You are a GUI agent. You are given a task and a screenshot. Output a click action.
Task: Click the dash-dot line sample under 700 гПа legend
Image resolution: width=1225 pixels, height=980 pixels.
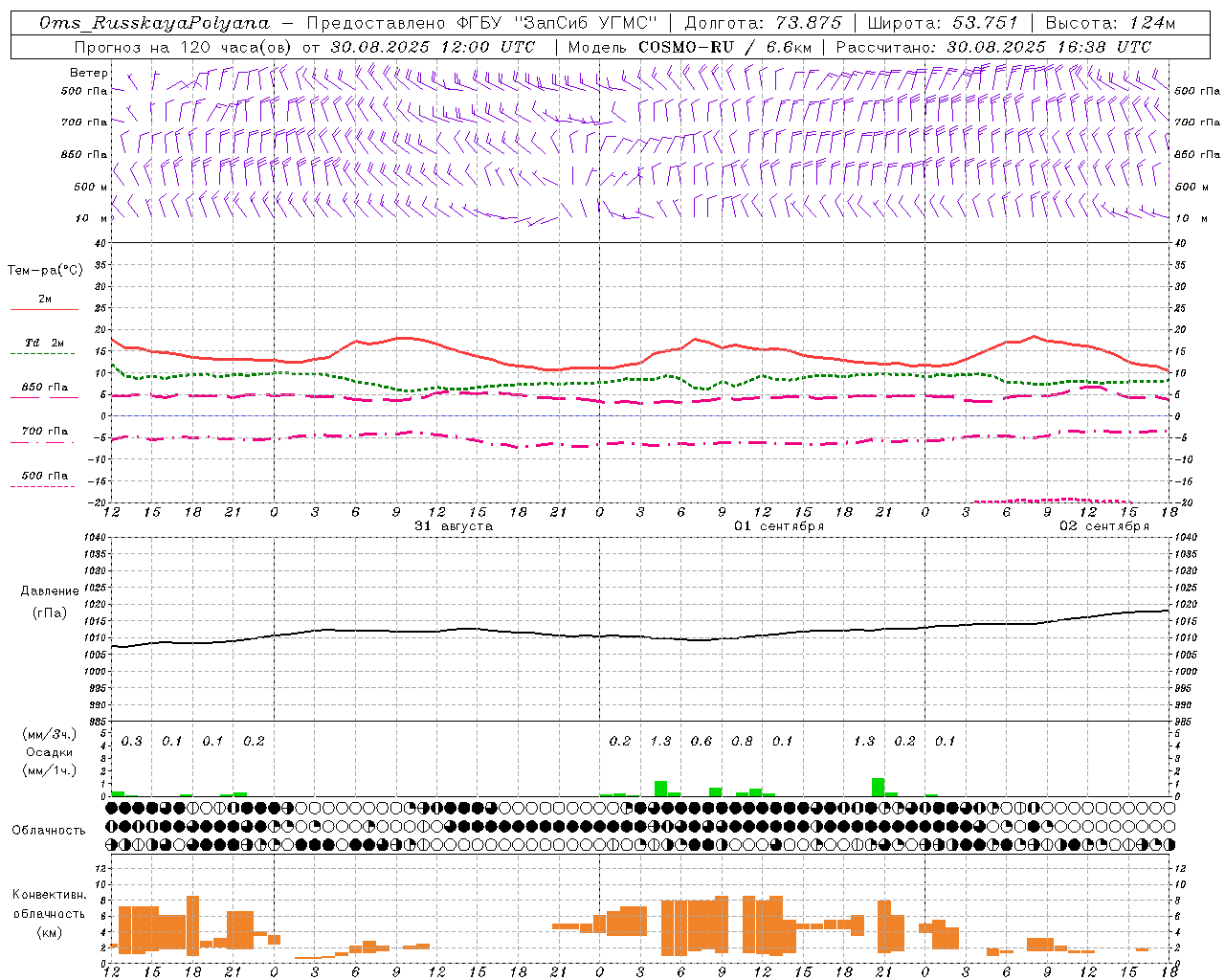coord(42,442)
